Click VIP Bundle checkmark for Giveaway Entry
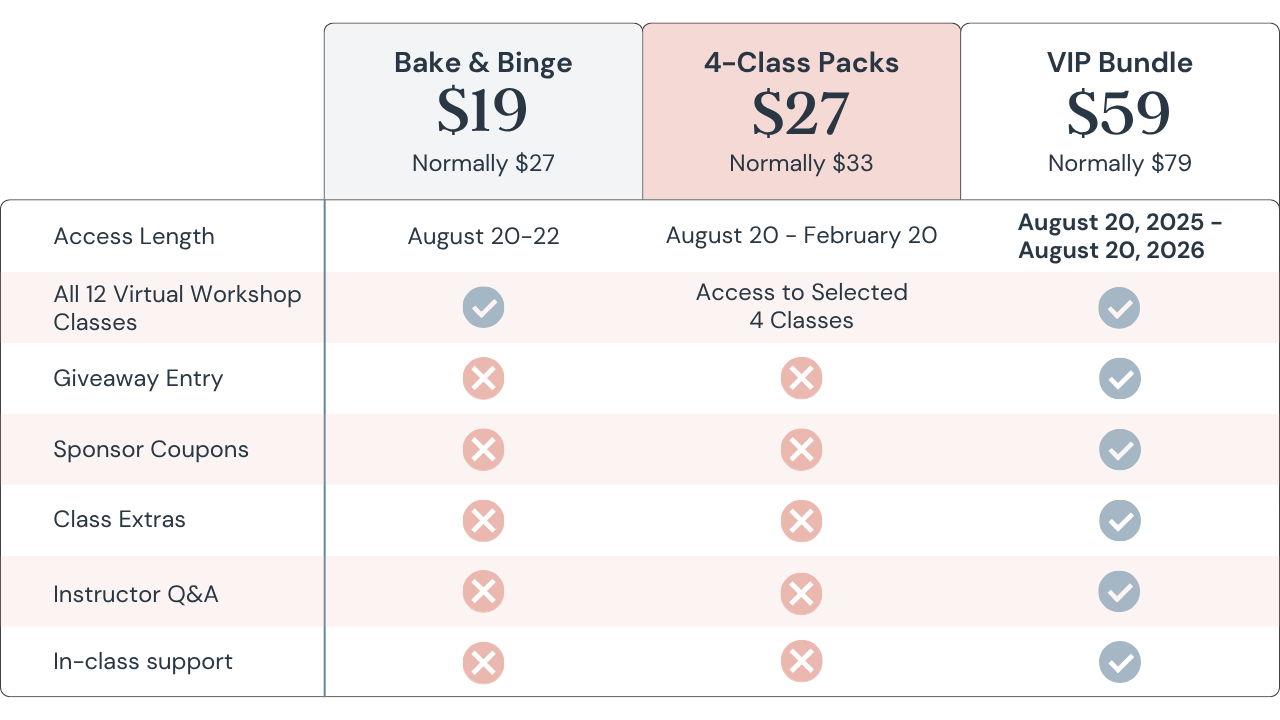Viewport: 1280px width, 720px height. click(x=1119, y=379)
